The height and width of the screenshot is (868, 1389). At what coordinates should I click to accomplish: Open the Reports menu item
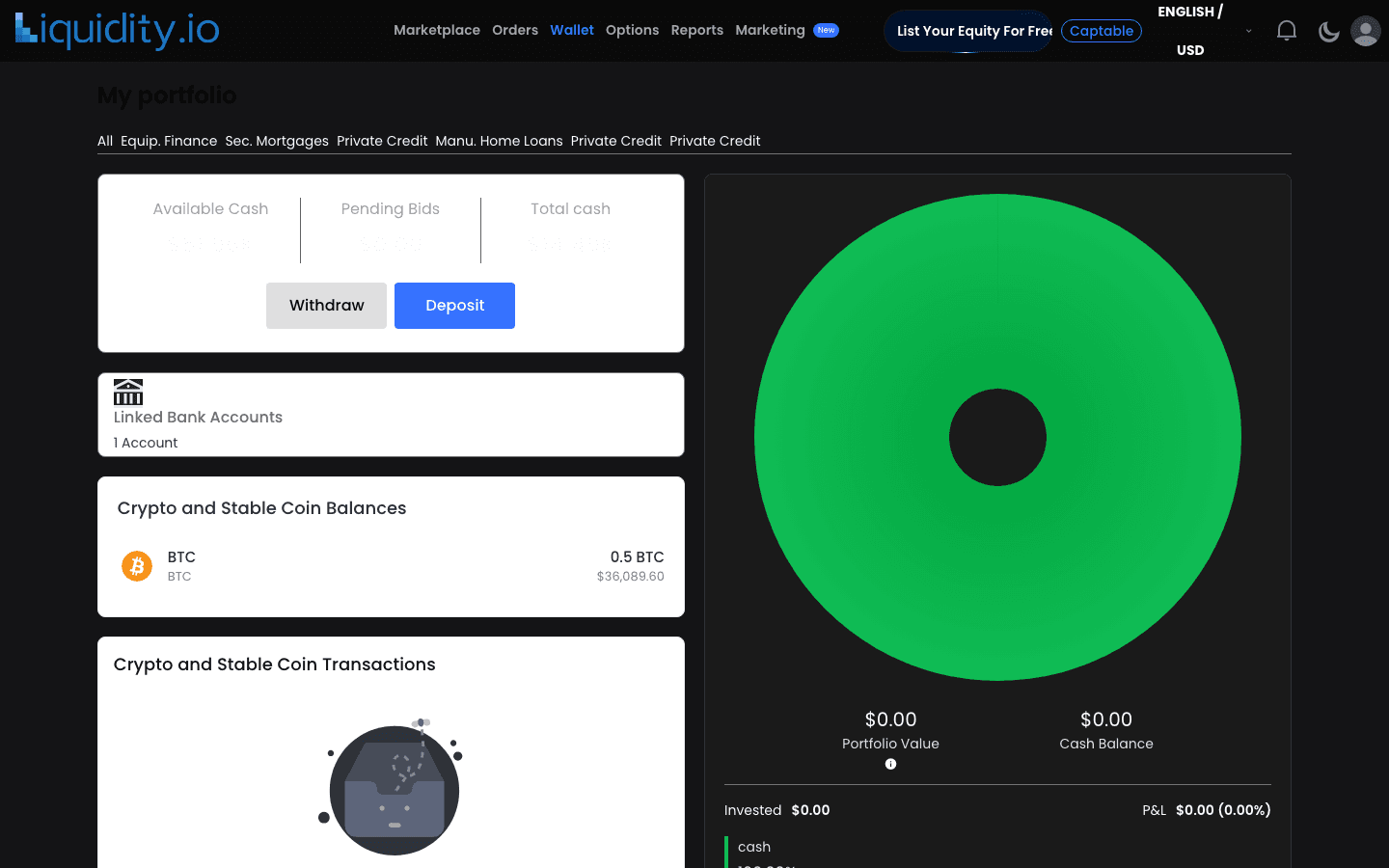pos(696,30)
